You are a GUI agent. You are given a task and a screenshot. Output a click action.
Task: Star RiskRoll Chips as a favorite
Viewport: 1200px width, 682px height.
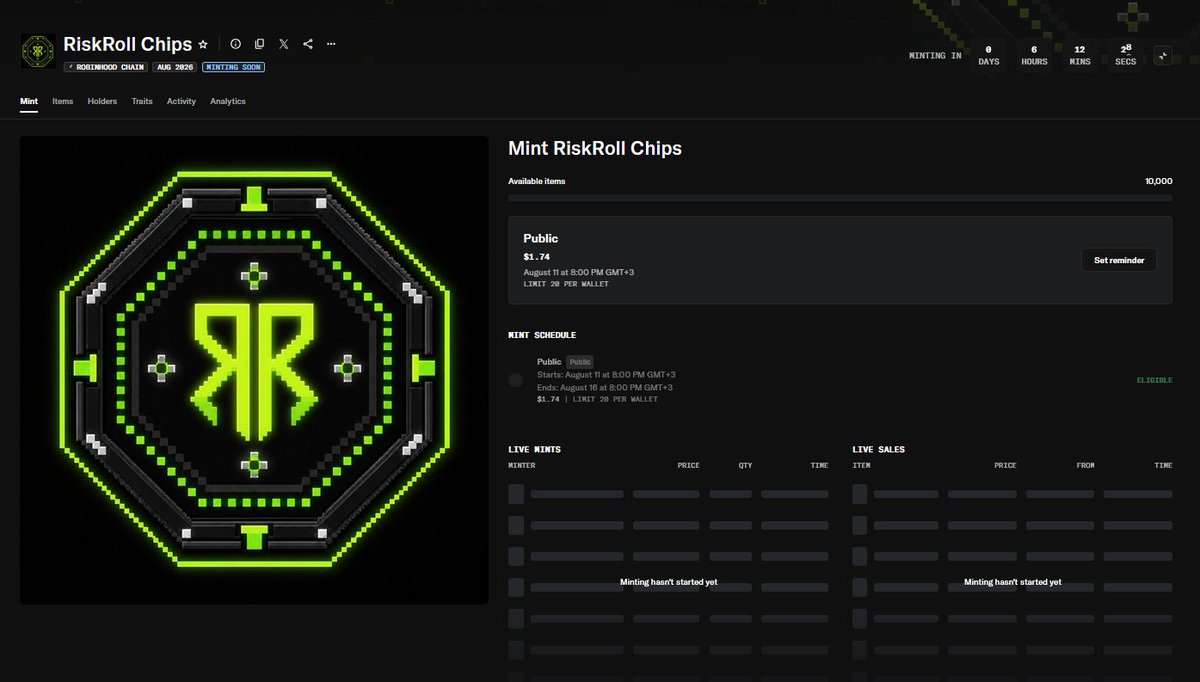pyautogui.click(x=203, y=44)
